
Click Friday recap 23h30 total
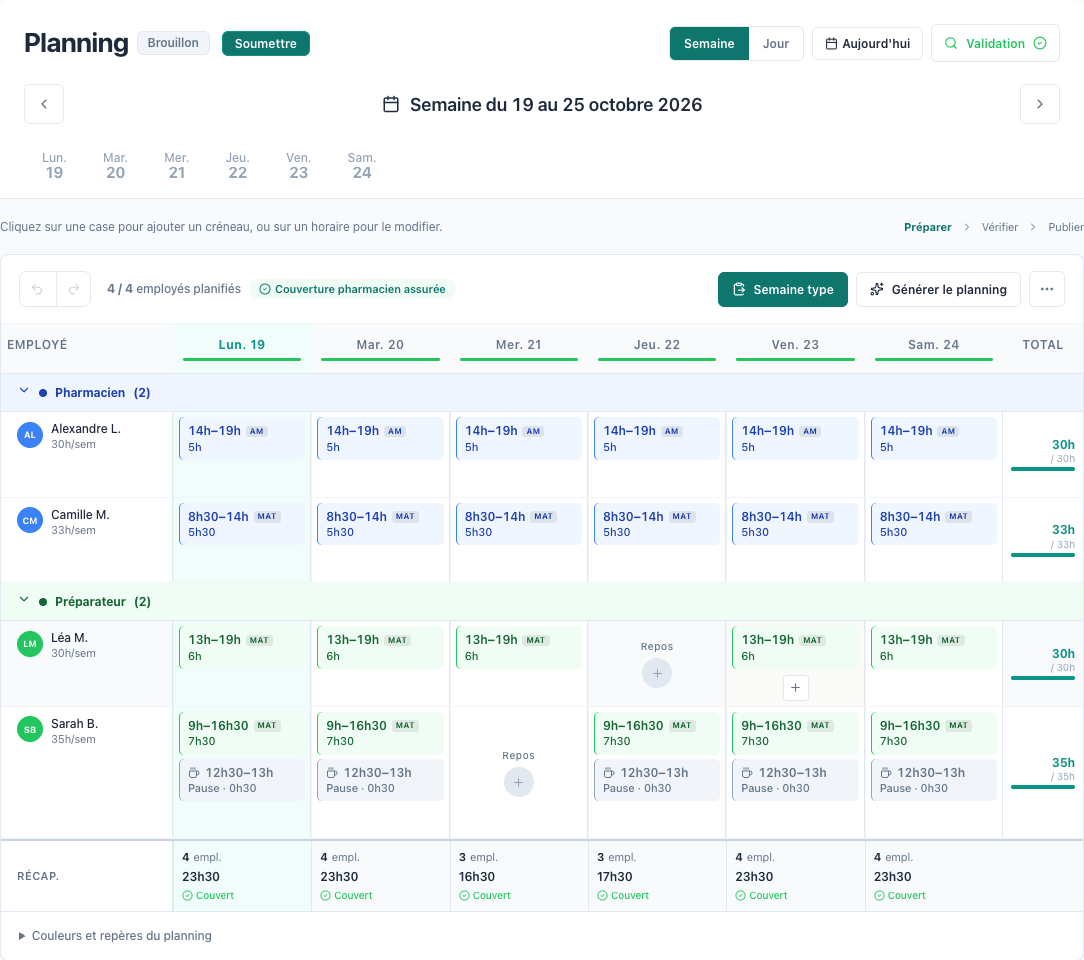[754, 876]
